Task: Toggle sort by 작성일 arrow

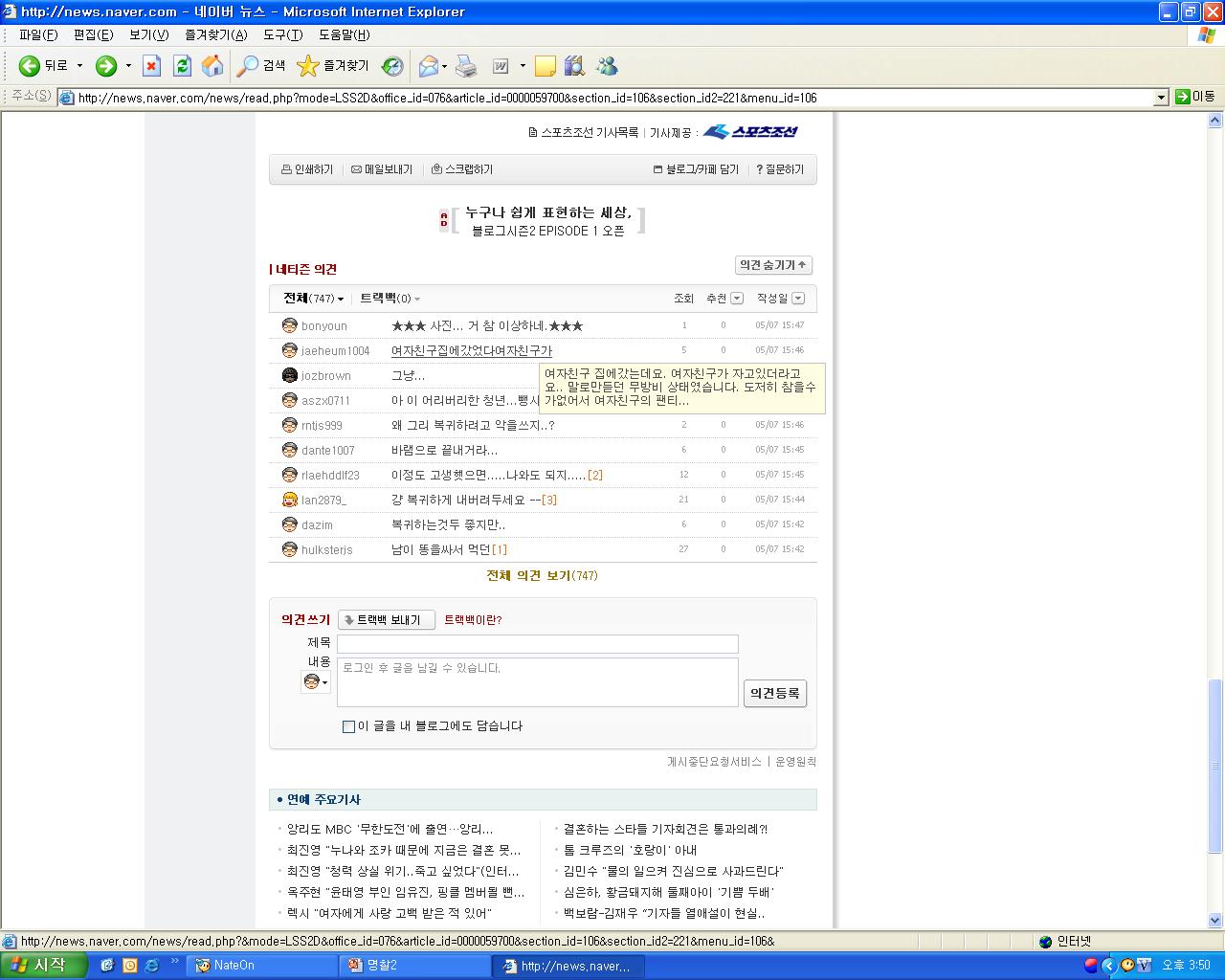Action: (x=798, y=299)
